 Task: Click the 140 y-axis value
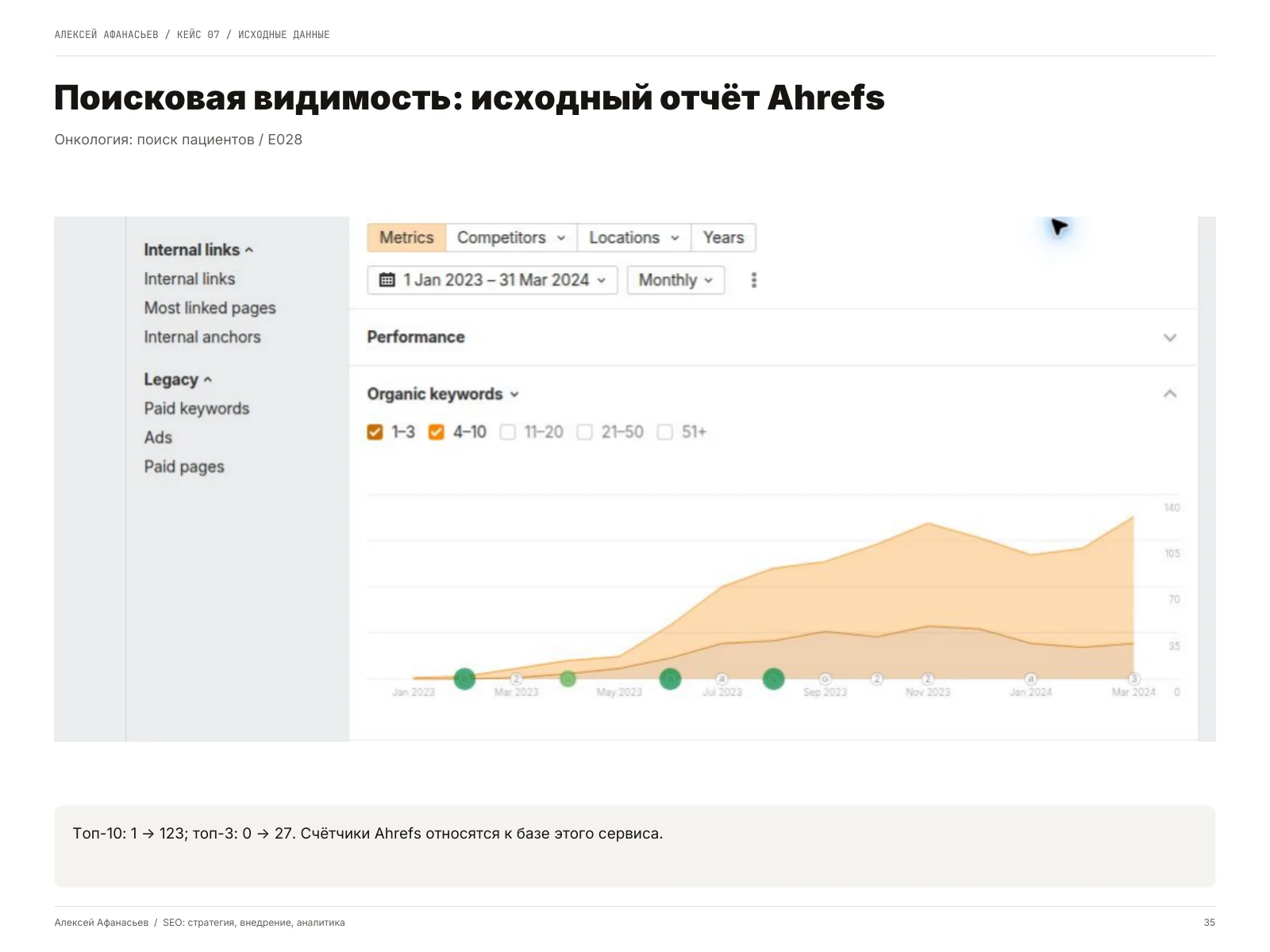click(1172, 508)
